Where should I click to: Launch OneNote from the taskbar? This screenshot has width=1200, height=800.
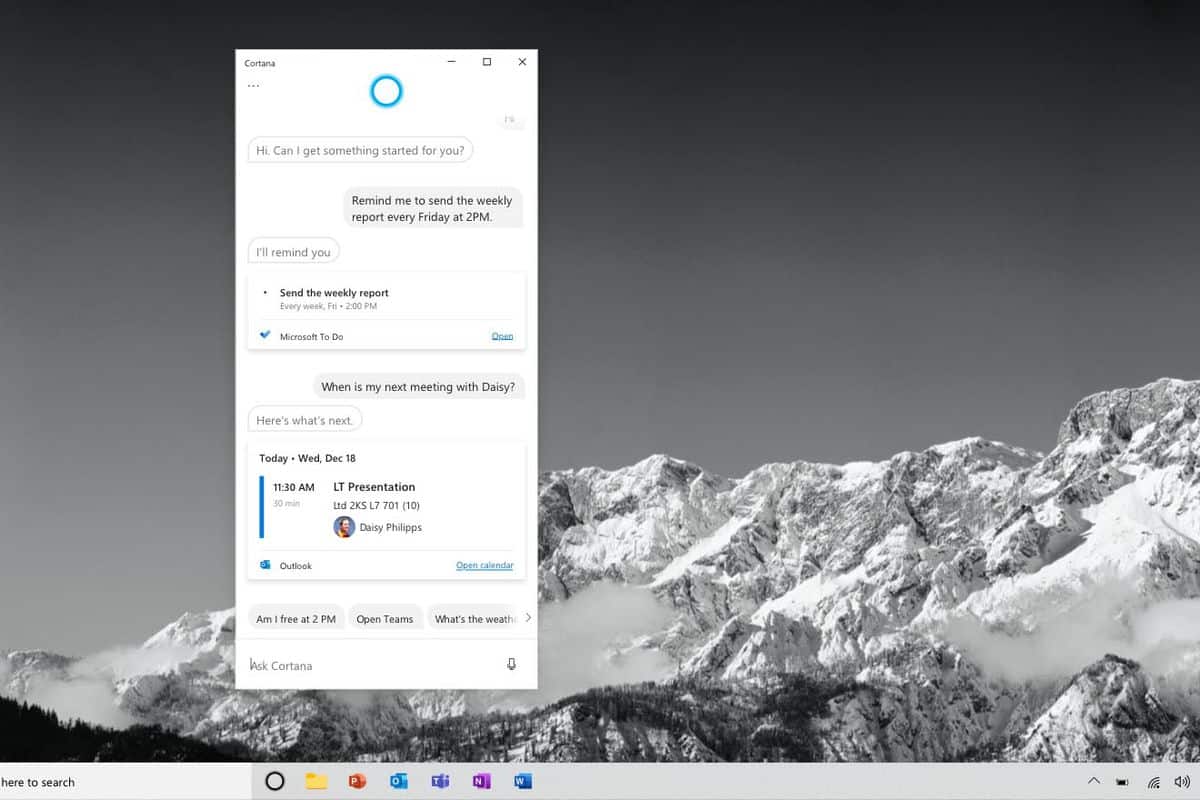tap(481, 781)
